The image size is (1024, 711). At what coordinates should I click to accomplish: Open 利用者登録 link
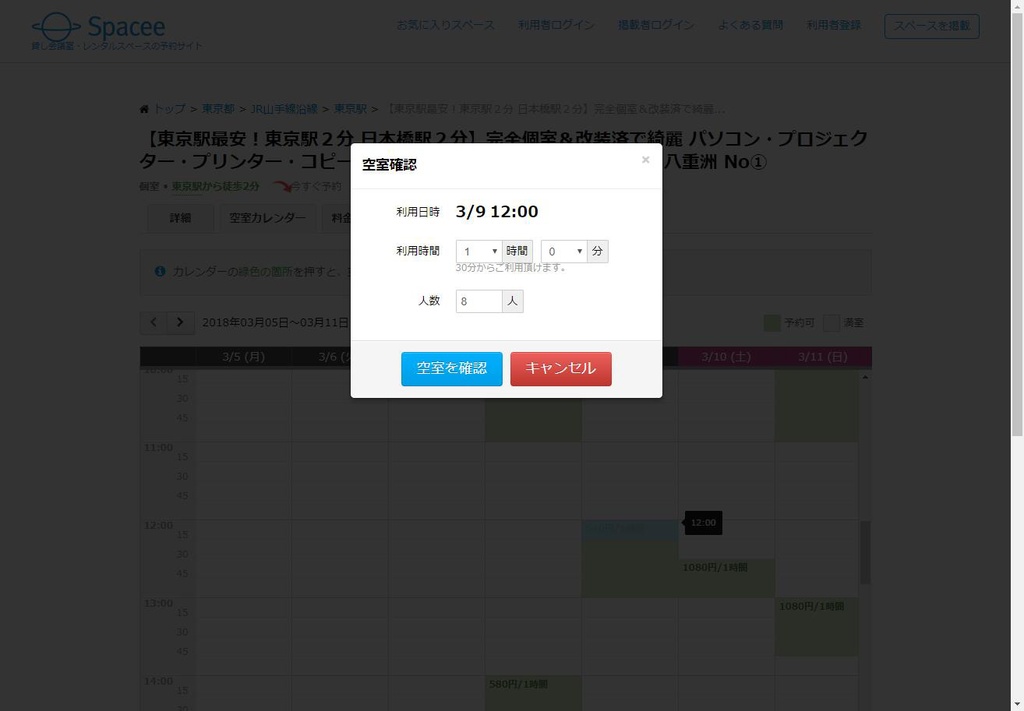pos(833,25)
